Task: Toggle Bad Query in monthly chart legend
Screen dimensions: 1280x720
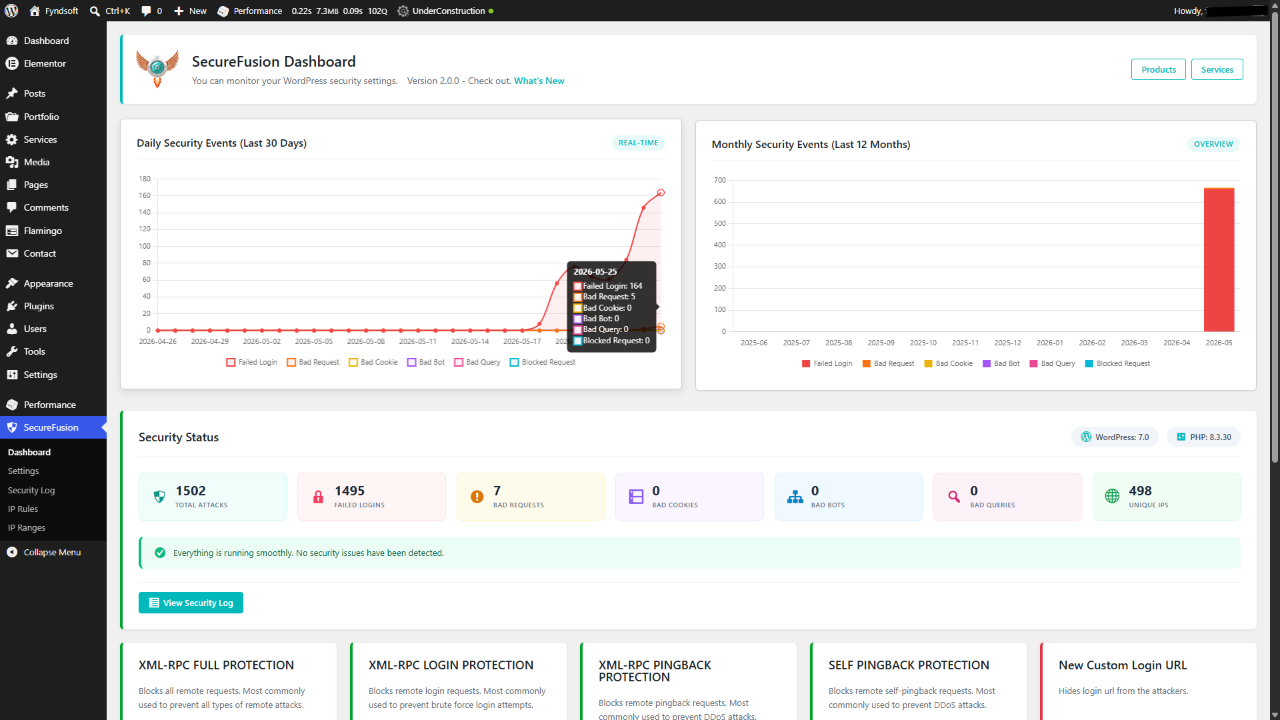Action: (1052, 363)
